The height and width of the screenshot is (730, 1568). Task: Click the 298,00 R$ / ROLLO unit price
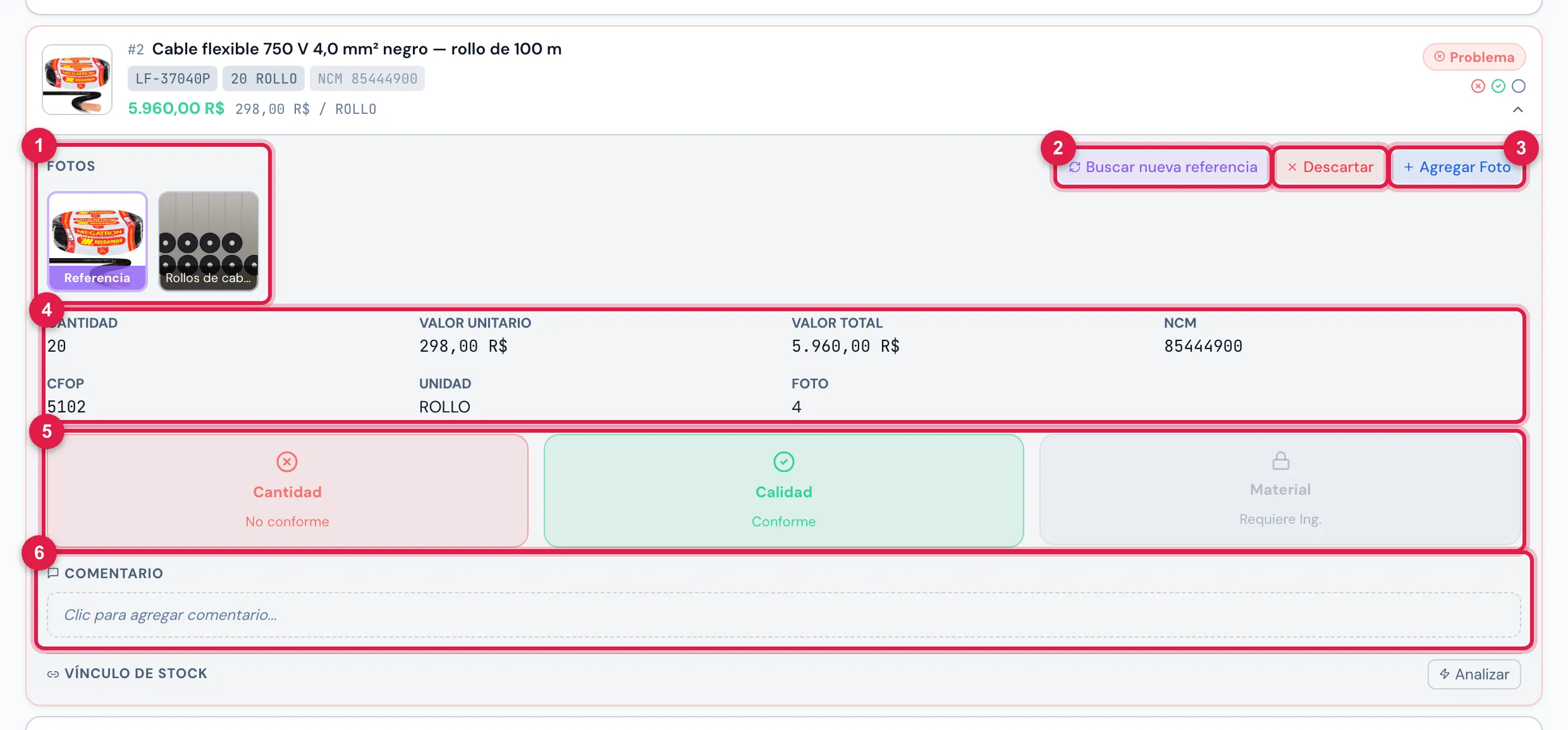pyautogui.click(x=306, y=109)
